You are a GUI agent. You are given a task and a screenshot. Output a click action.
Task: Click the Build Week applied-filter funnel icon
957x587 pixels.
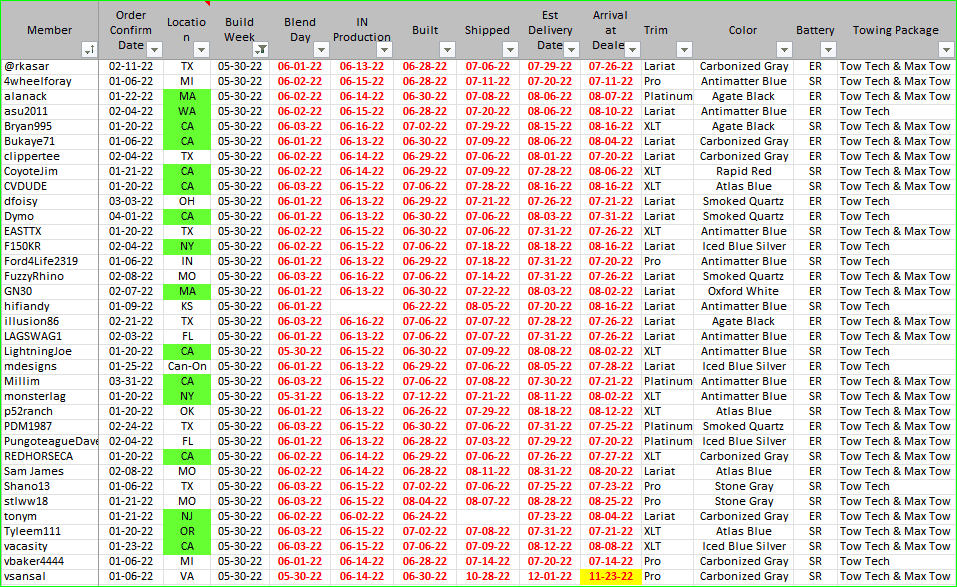click(x=261, y=49)
